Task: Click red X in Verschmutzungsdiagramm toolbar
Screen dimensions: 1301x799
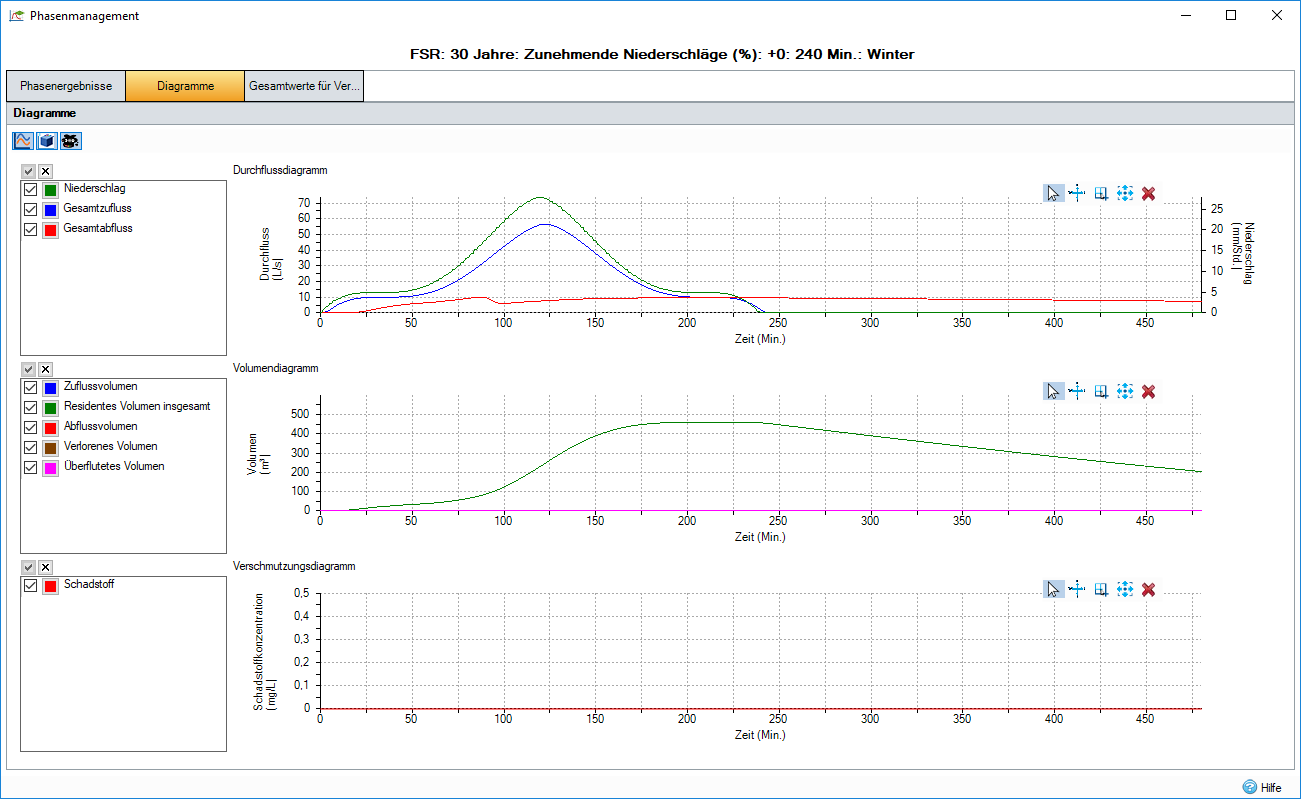Action: click(1148, 589)
